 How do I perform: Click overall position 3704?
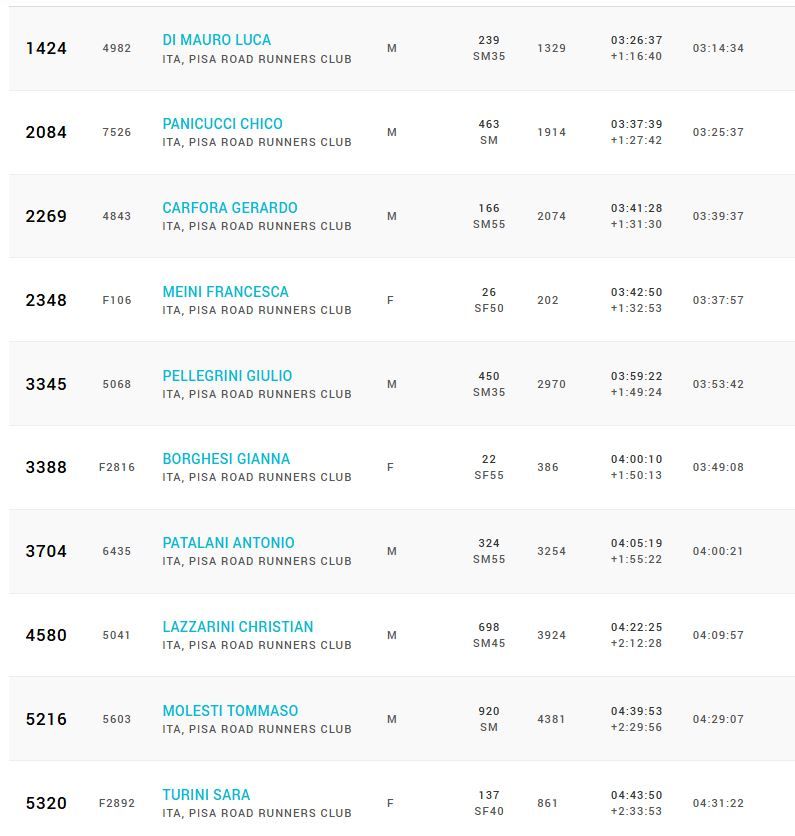(x=46, y=551)
